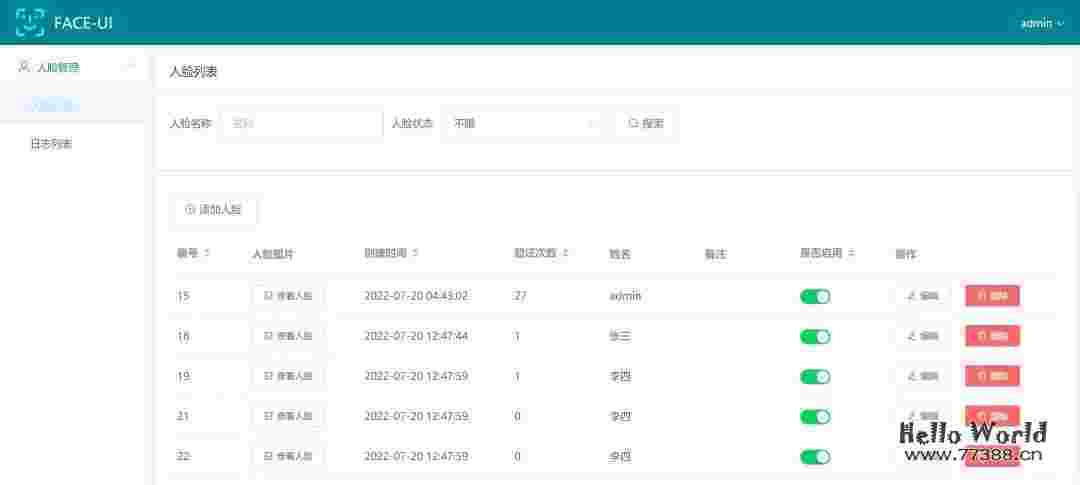This screenshot has height=485, width=1080.
Task: Focus the 人脸名称 input field
Action: pos(301,124)
